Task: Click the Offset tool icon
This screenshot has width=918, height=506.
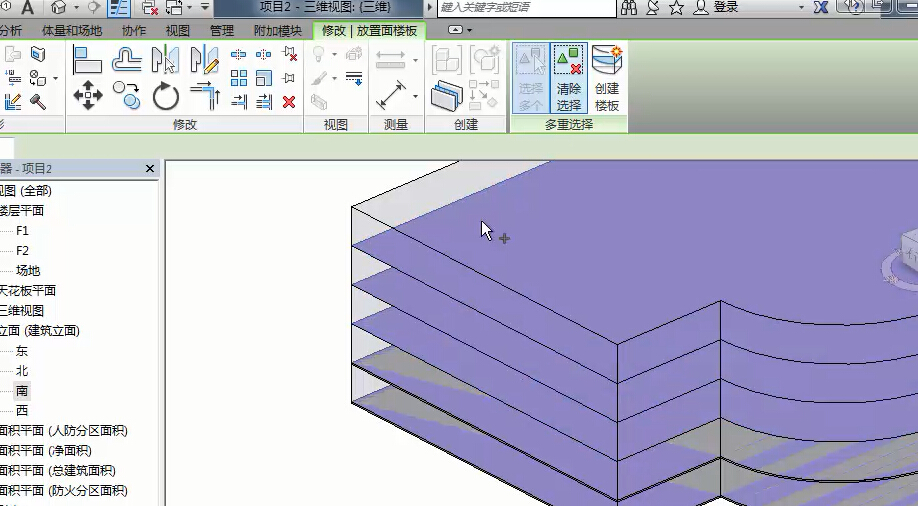Action: [x=127, y=60]
